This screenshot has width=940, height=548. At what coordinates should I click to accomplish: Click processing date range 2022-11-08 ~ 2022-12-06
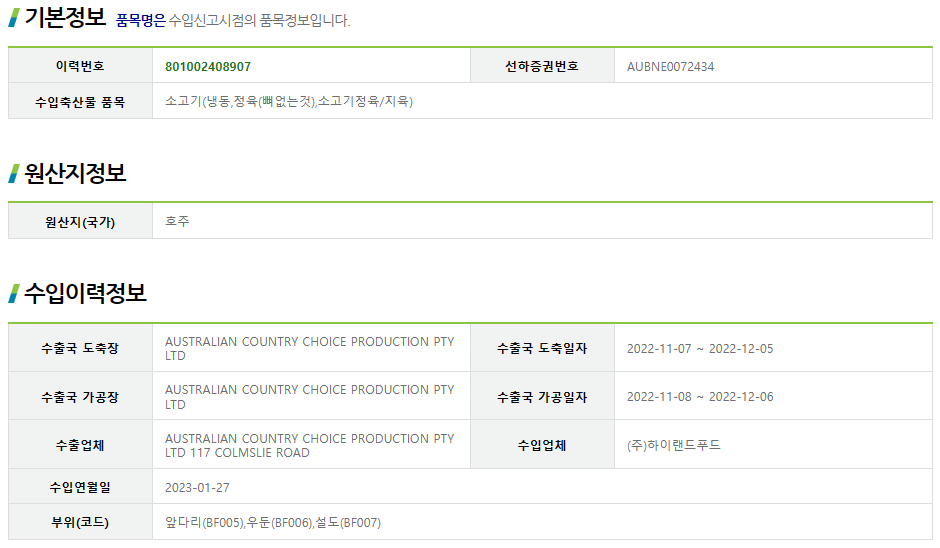700,397
